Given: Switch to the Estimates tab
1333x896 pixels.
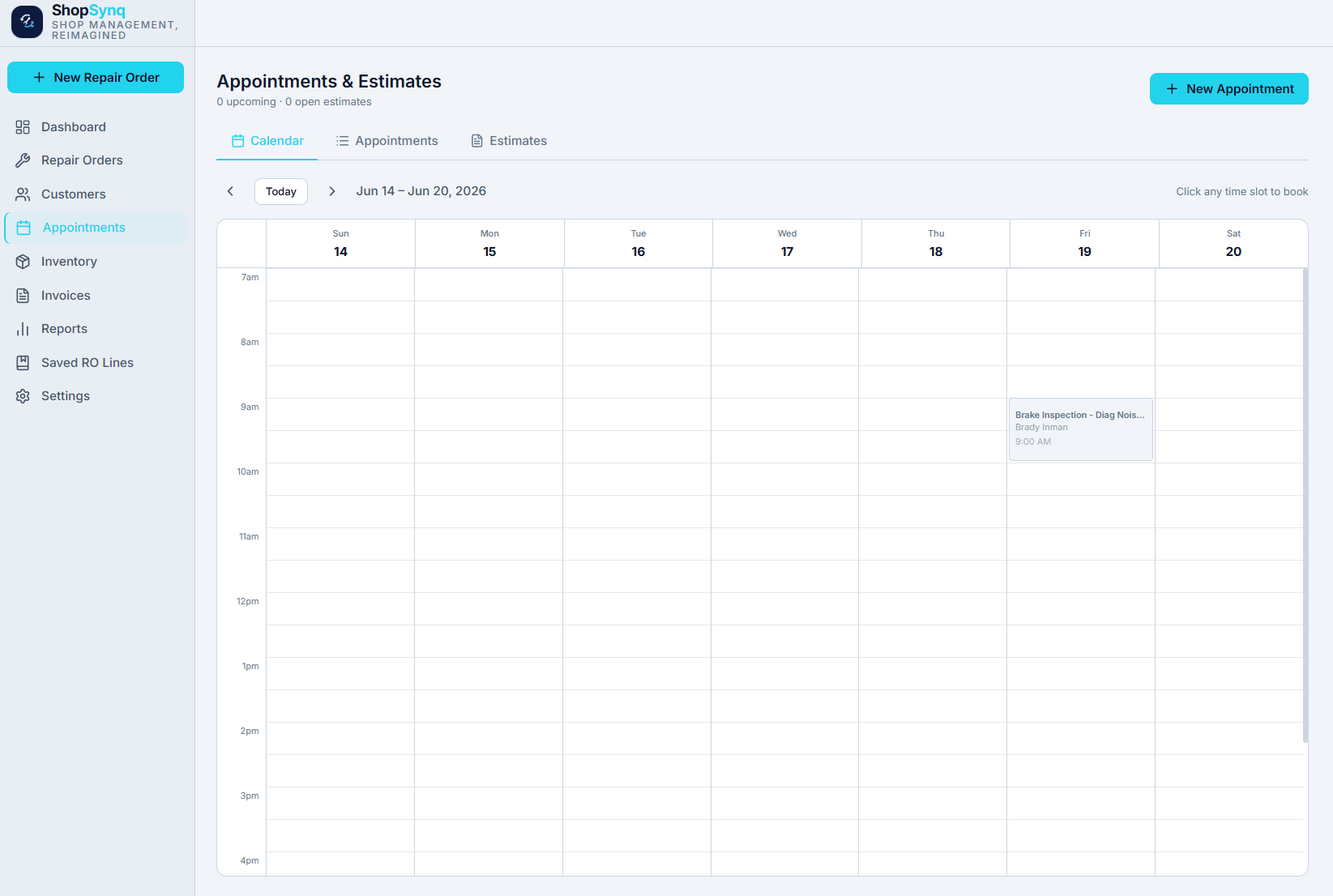Looking at the screenshot, I should (509, 141).
